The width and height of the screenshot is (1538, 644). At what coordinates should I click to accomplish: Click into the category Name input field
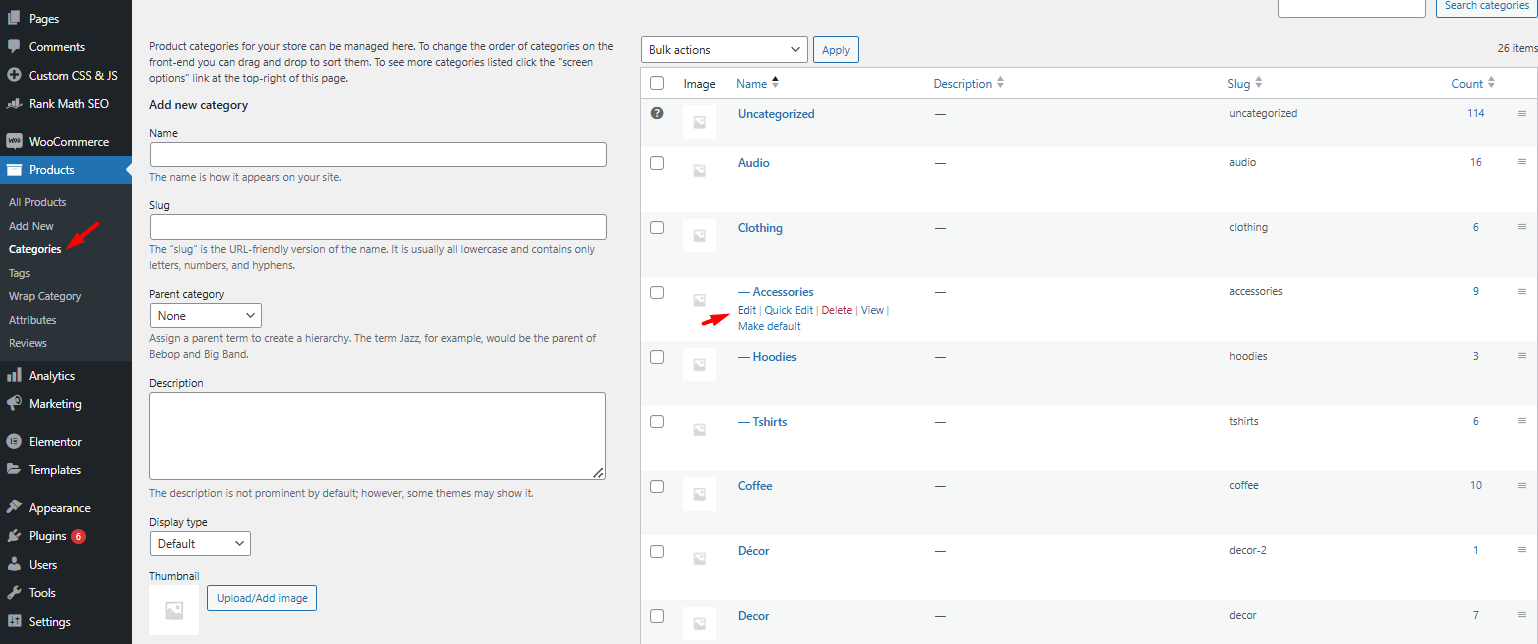pos(378,155)
